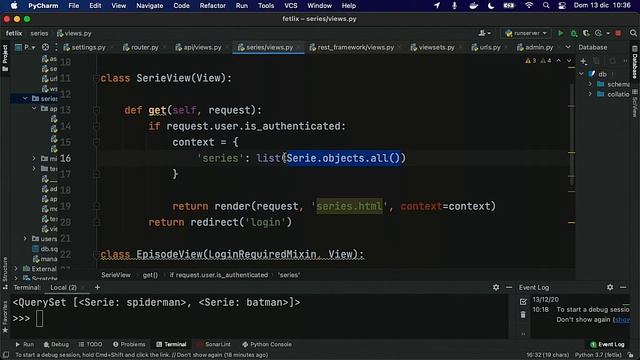Toggle the Project tool window stripe button
The width and height of the screenshot is (640, 360).
click(5, 58)
